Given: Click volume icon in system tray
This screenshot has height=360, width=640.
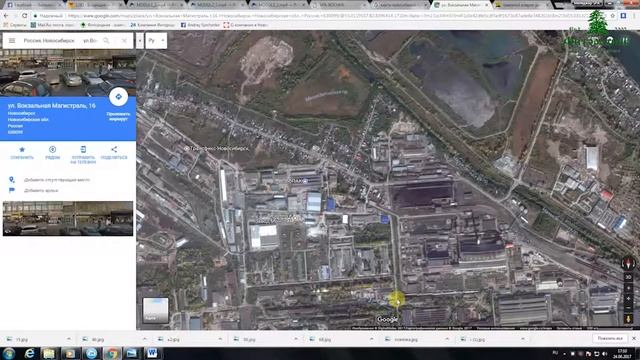Looking at the screenshot, I should pos(604,353).
